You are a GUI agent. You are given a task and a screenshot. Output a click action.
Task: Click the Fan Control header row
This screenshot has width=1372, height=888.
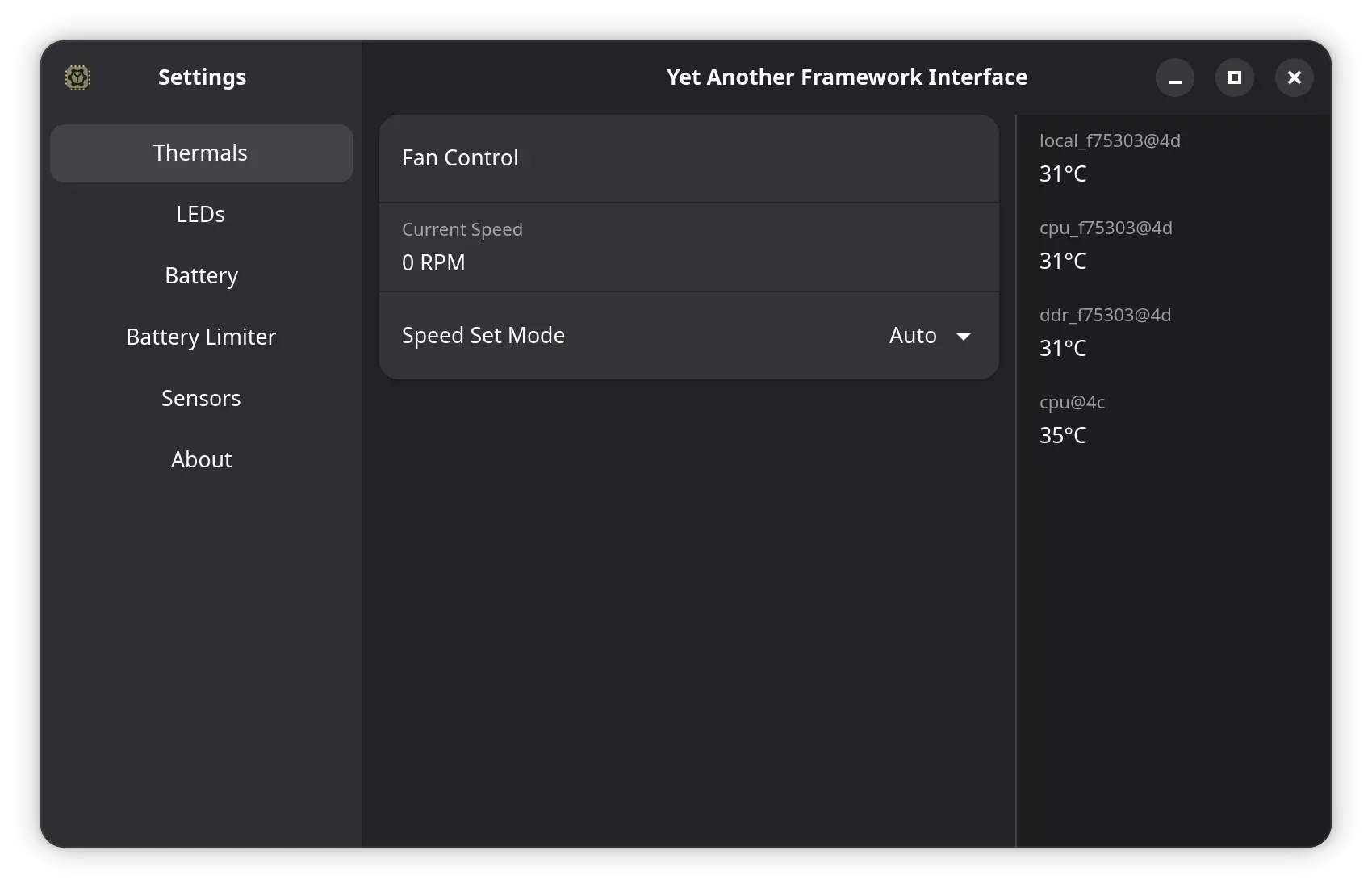pyautogui.click(x=688, y=158)
